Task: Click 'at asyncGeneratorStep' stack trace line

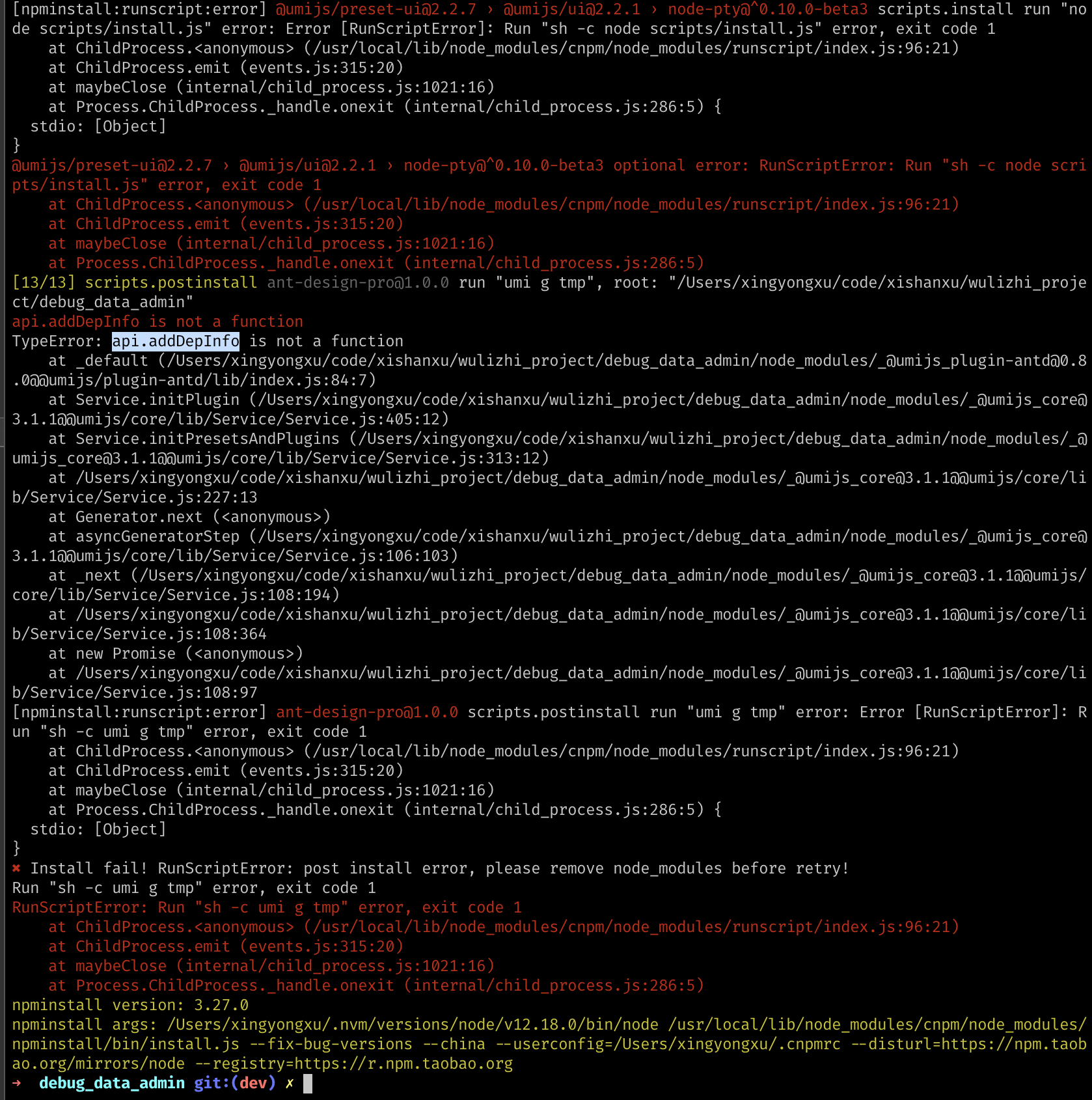Action: 550,546
